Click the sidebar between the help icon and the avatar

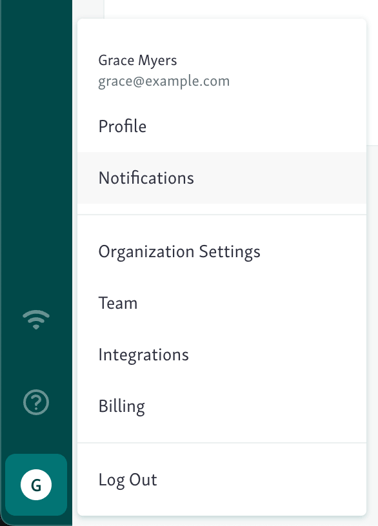[36, 434]
